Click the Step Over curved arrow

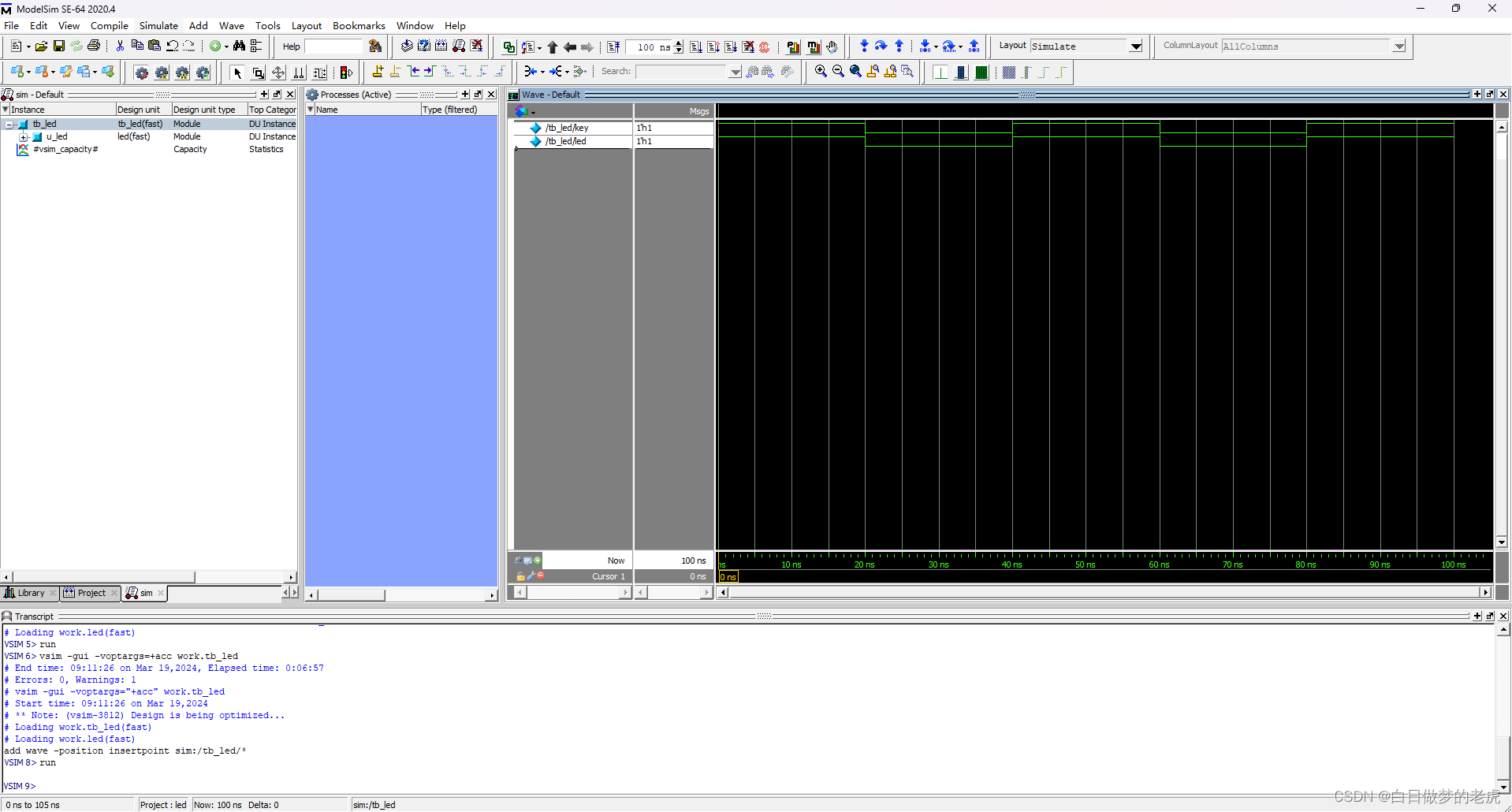[881, 47]
